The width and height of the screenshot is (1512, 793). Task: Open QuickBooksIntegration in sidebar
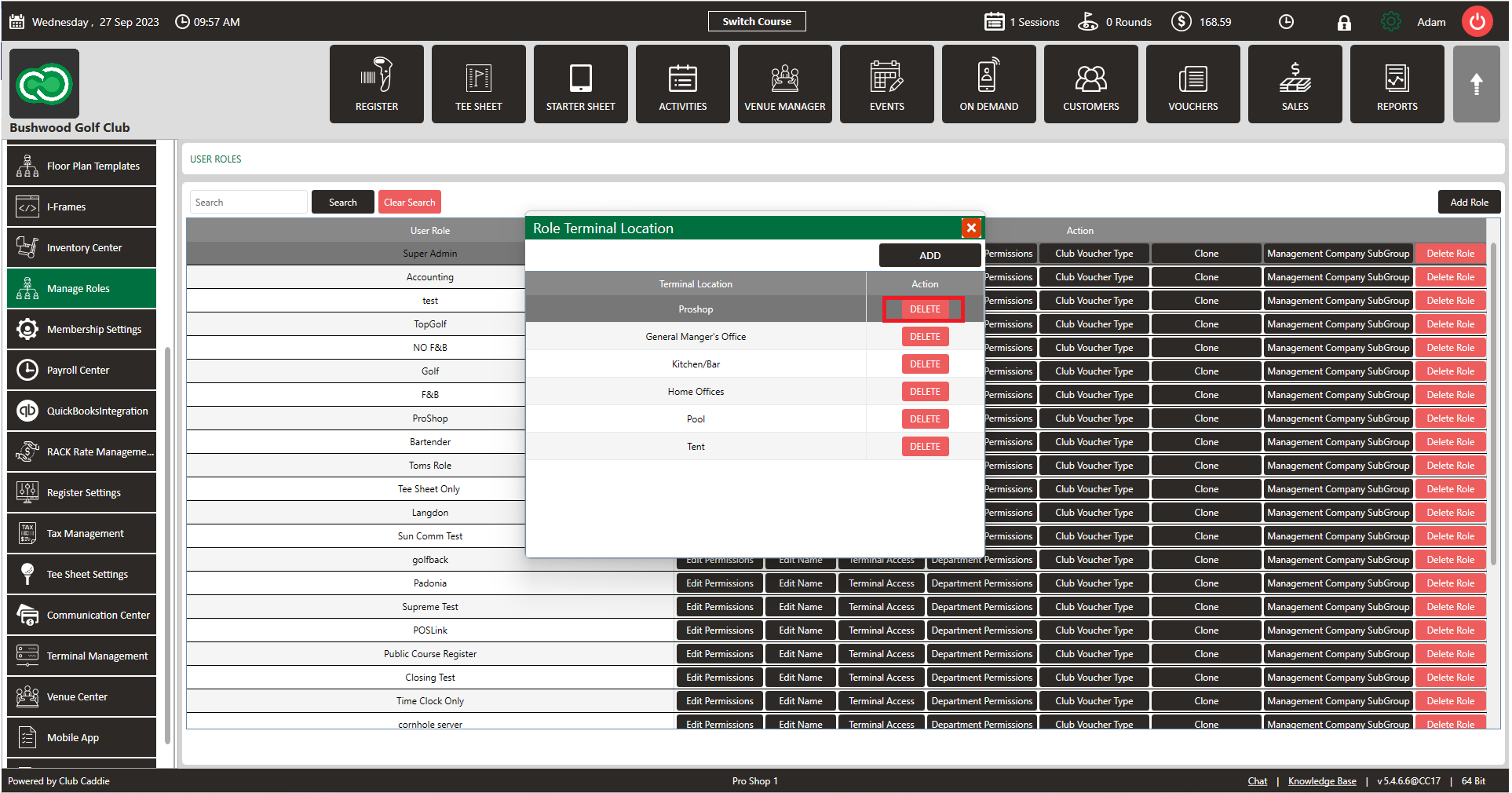pos(82,411)
